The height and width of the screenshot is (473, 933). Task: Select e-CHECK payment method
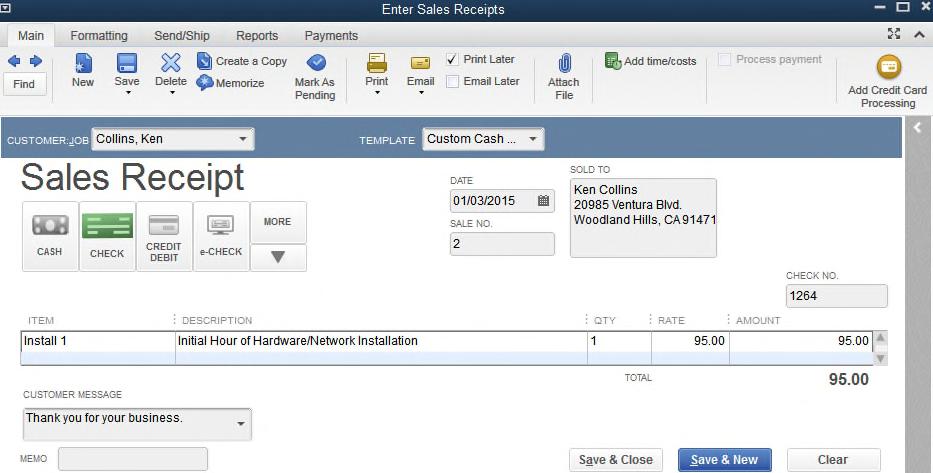[x=221, y=236]
